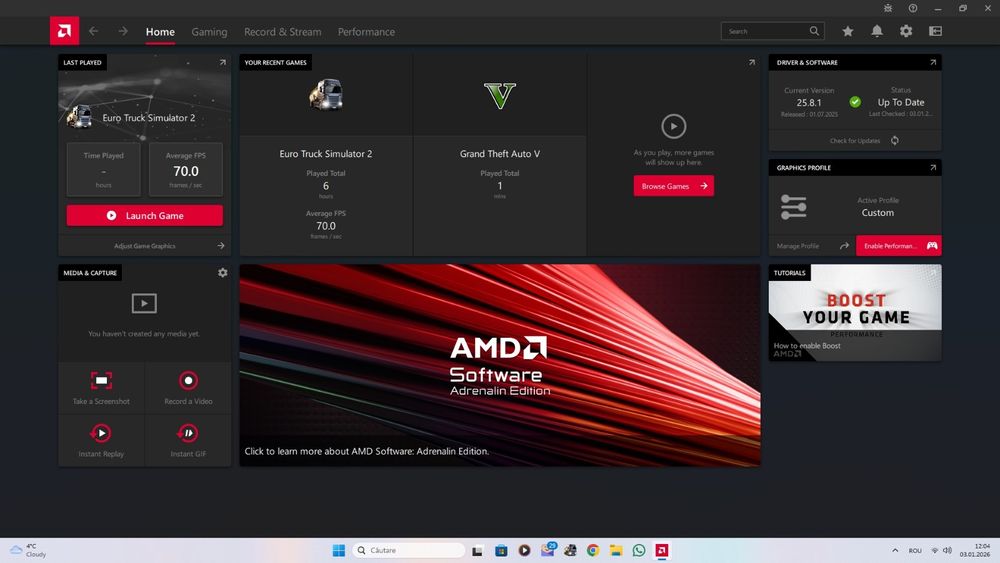Click the taskbar Căutare search box
The width and height of the screenshot is (1000, 563).
[409, 550]
